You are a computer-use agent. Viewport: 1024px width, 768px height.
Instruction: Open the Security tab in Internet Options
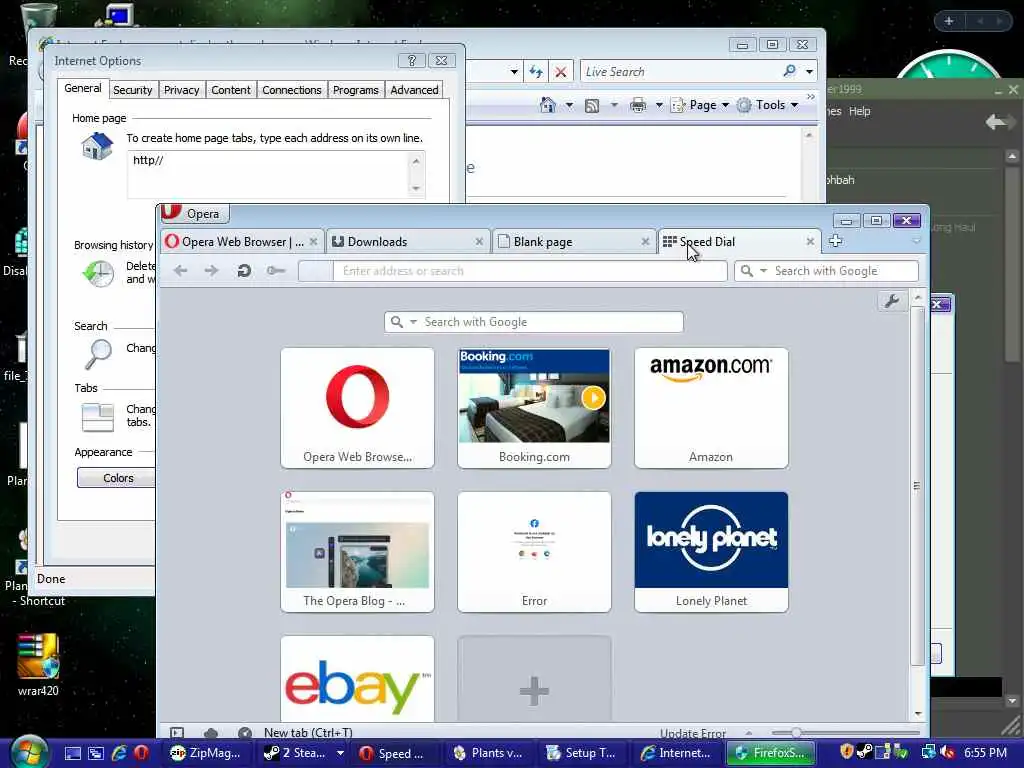133,90
